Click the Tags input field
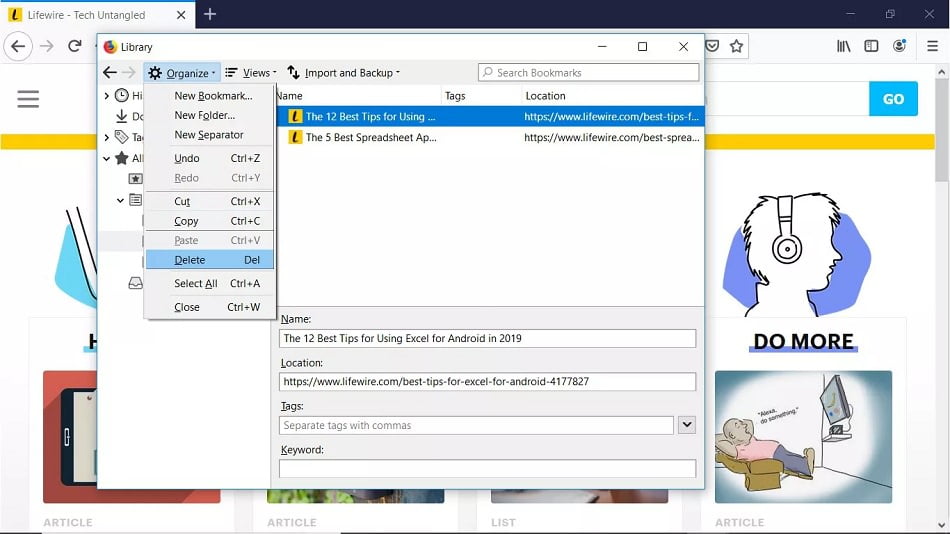 click(x=476, y=426)
